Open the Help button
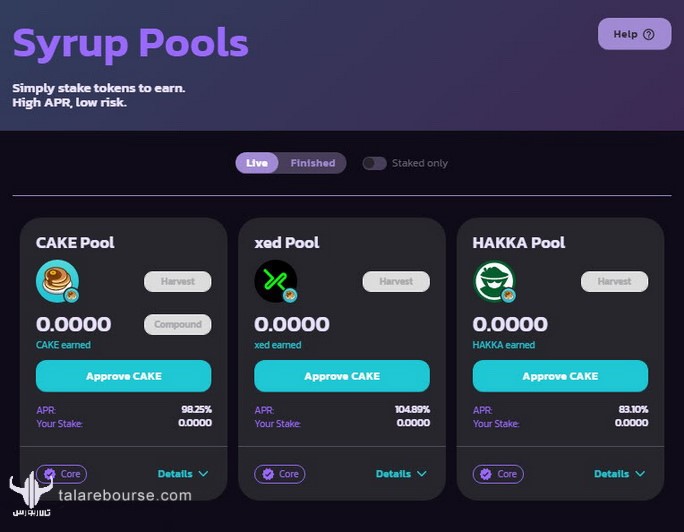 point(634,34)
